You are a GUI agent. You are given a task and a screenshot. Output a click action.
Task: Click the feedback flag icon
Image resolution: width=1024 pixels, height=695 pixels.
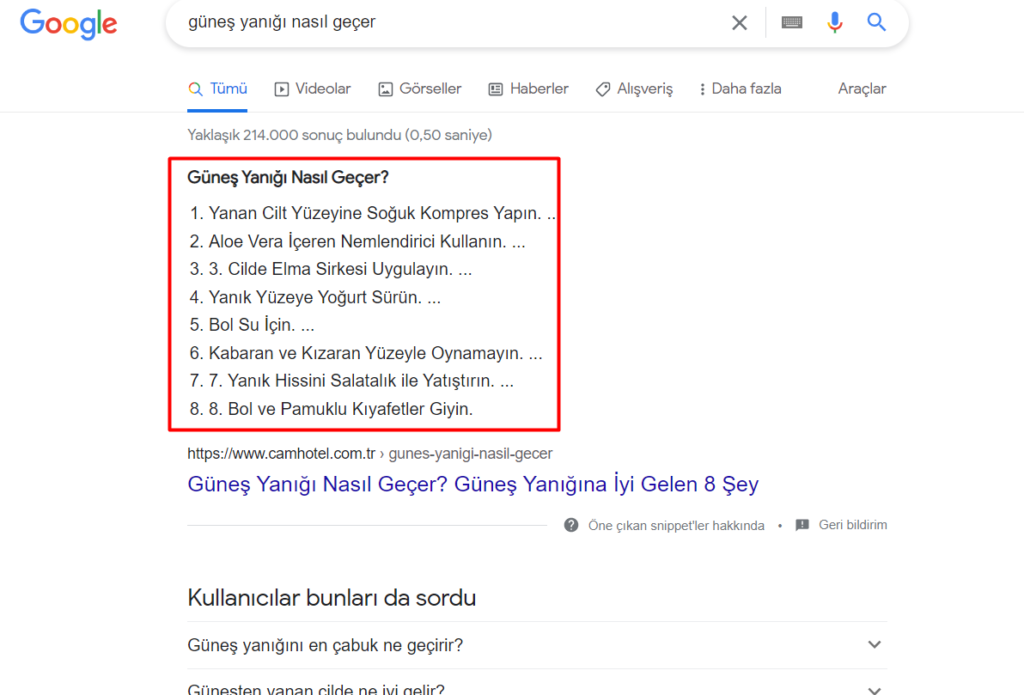point(802,525)
